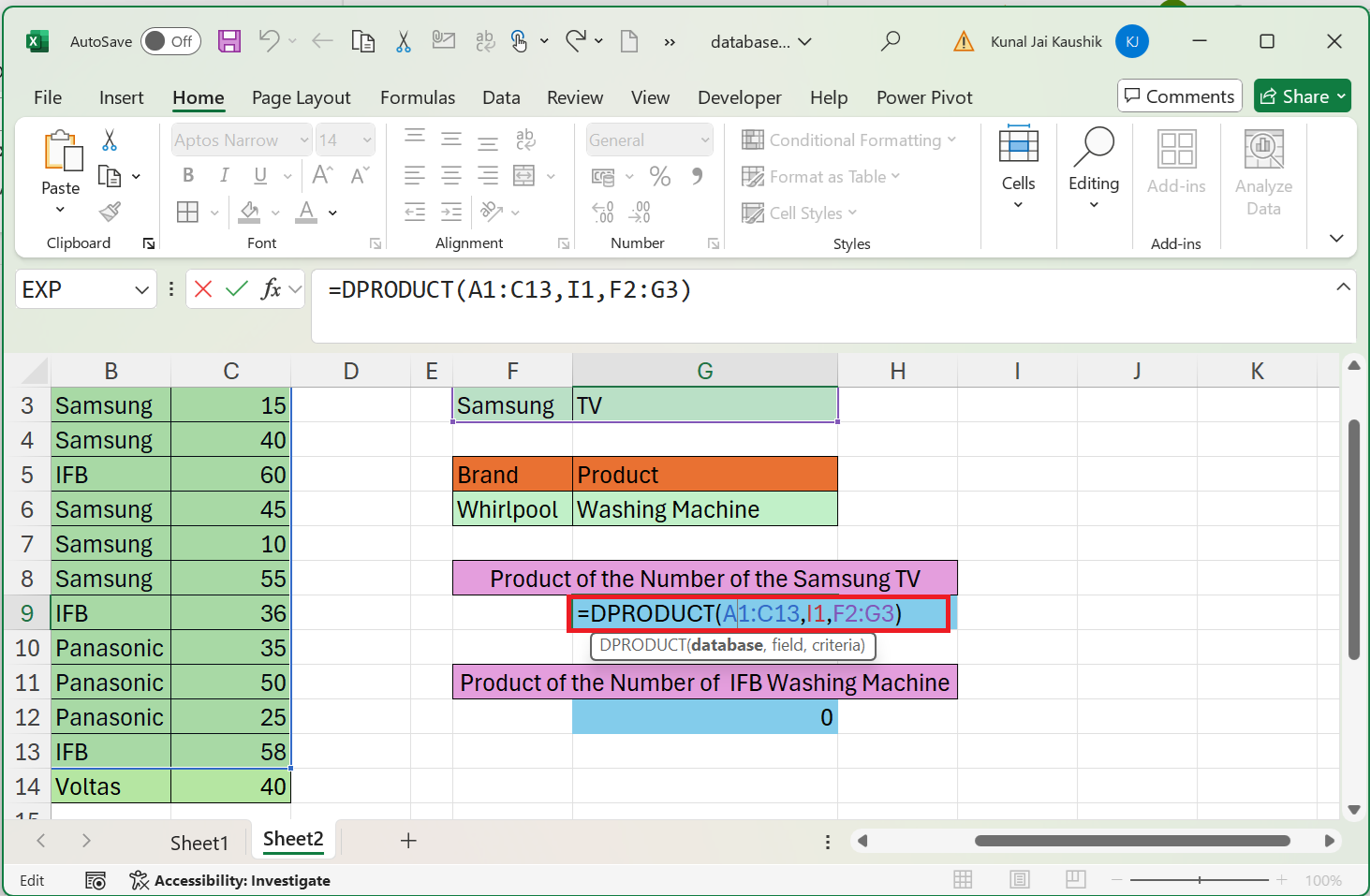Click the Share button
The height and width of the screenshot is (896, 1370).
pyautogui.click(x=1302, y=95)
